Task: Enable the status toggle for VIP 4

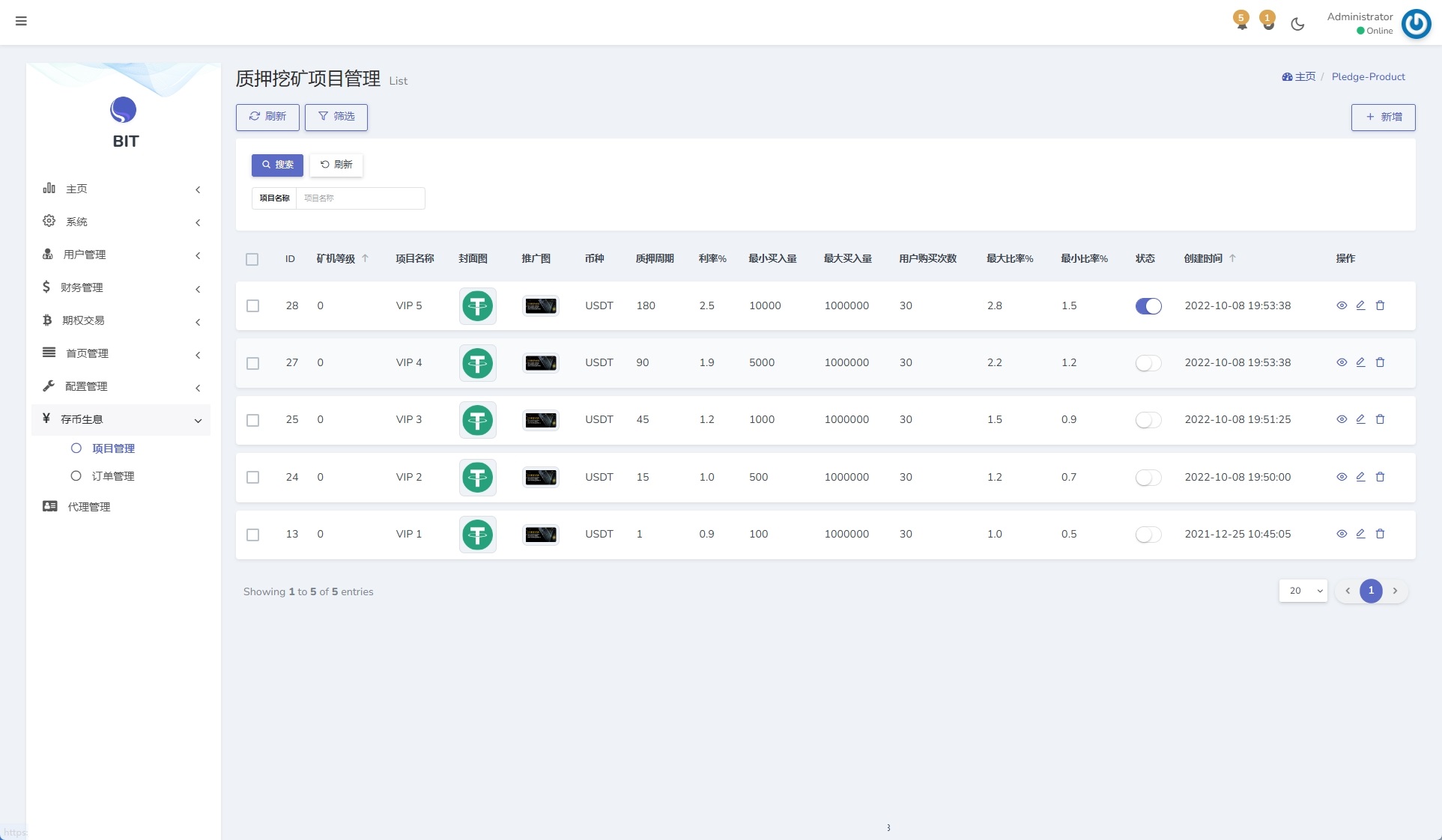Action: coord(1148,363)
